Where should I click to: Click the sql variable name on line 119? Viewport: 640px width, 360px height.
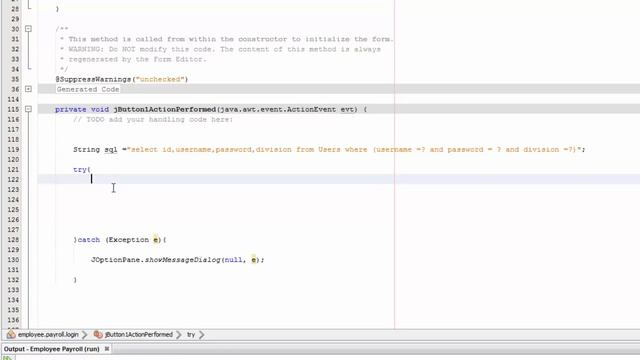coord(111,149)
